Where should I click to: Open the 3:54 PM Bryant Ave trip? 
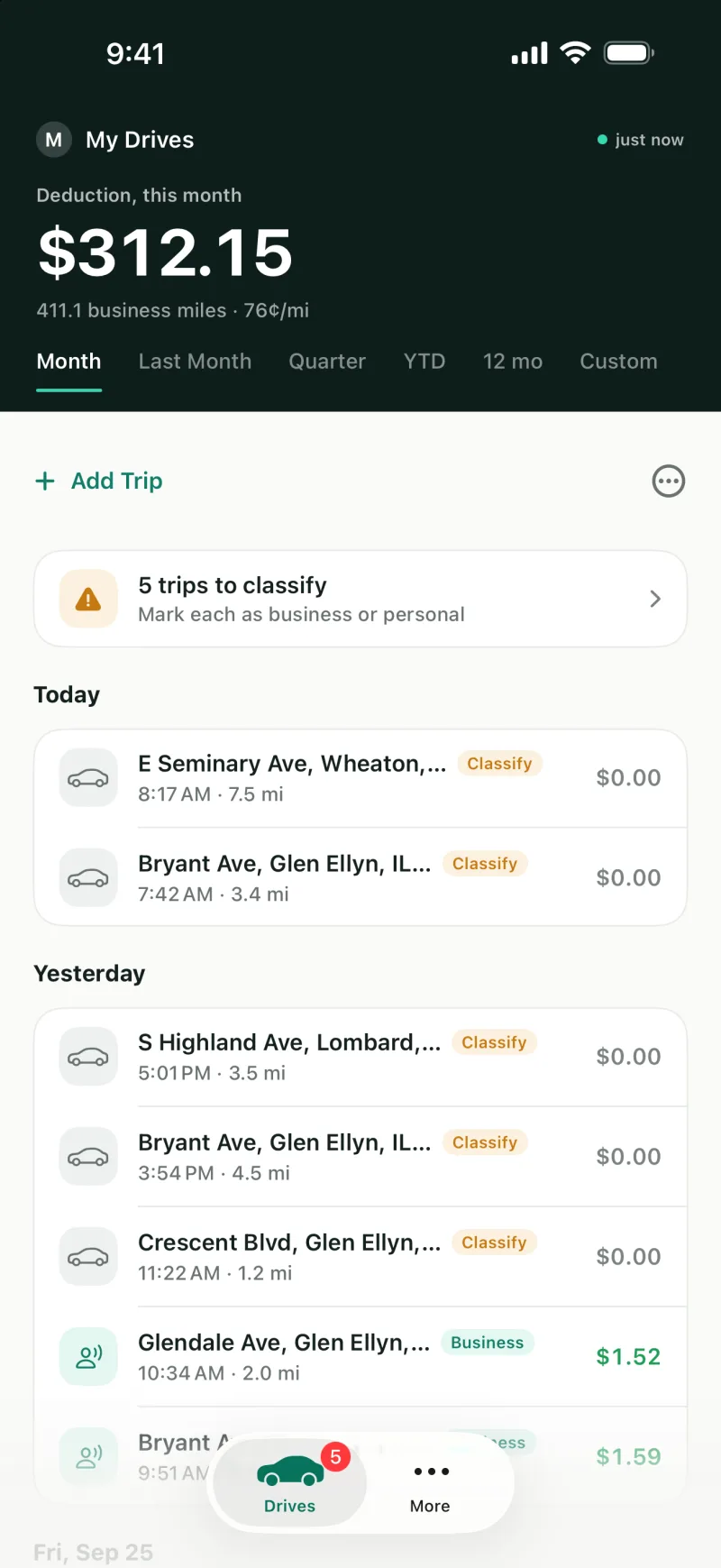pos(360,1157)
